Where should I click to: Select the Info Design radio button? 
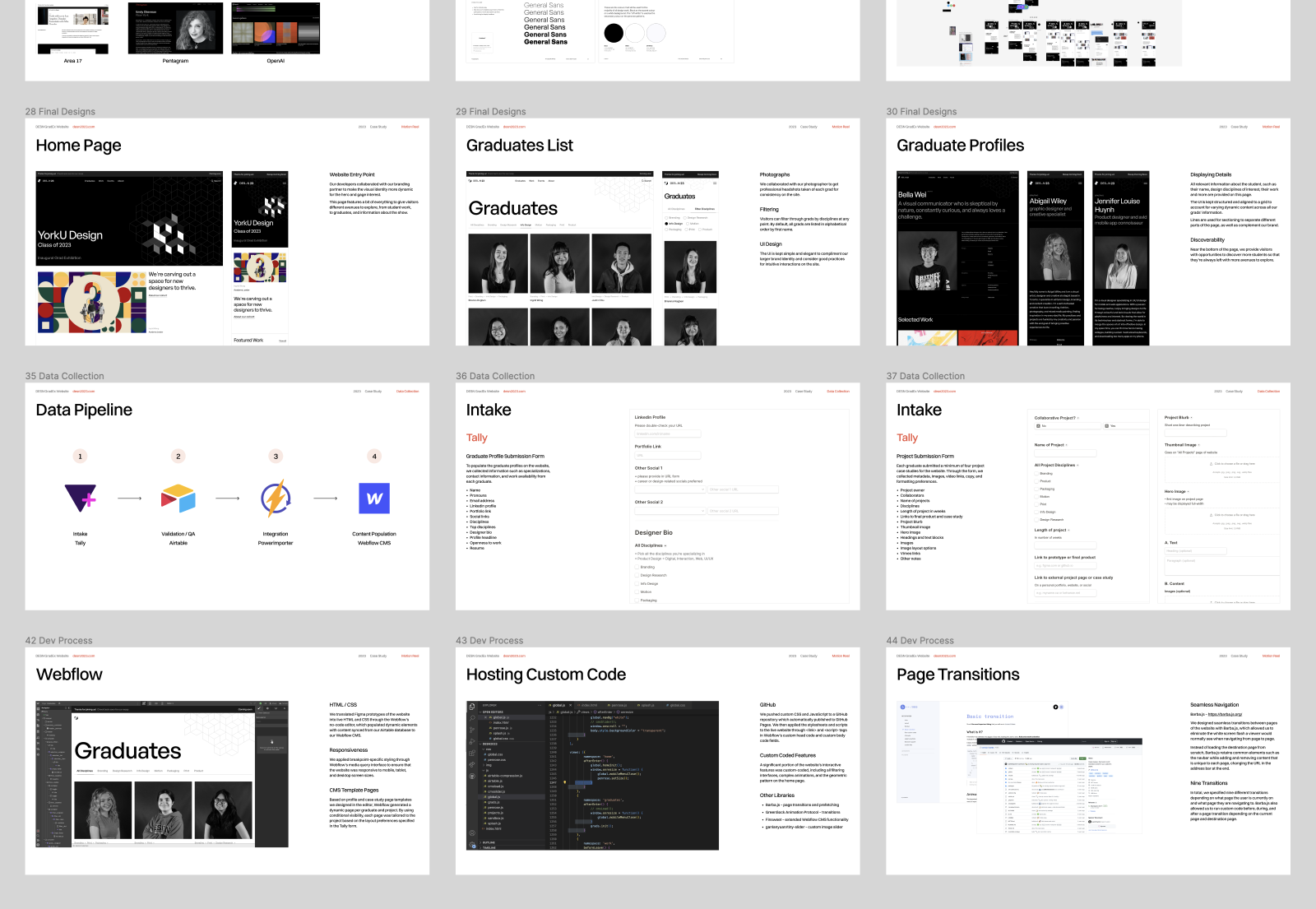[666, 224]
